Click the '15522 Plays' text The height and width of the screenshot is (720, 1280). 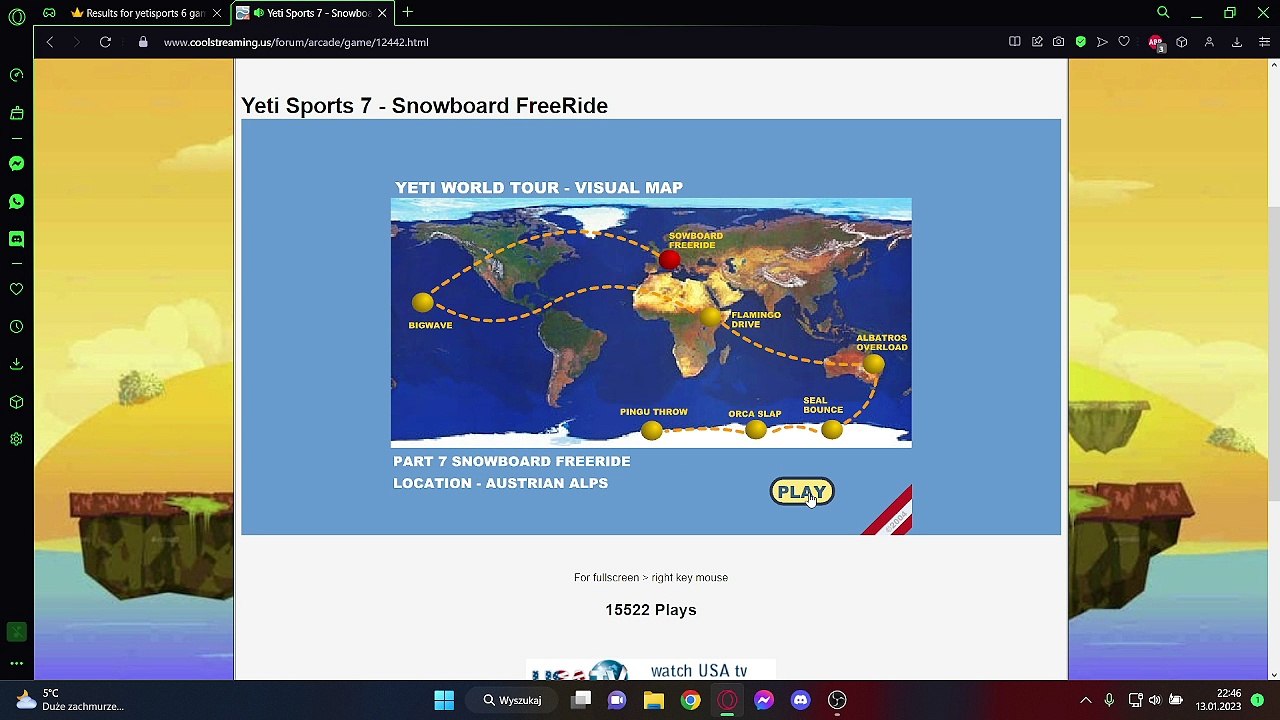click(x=651, y=610)
